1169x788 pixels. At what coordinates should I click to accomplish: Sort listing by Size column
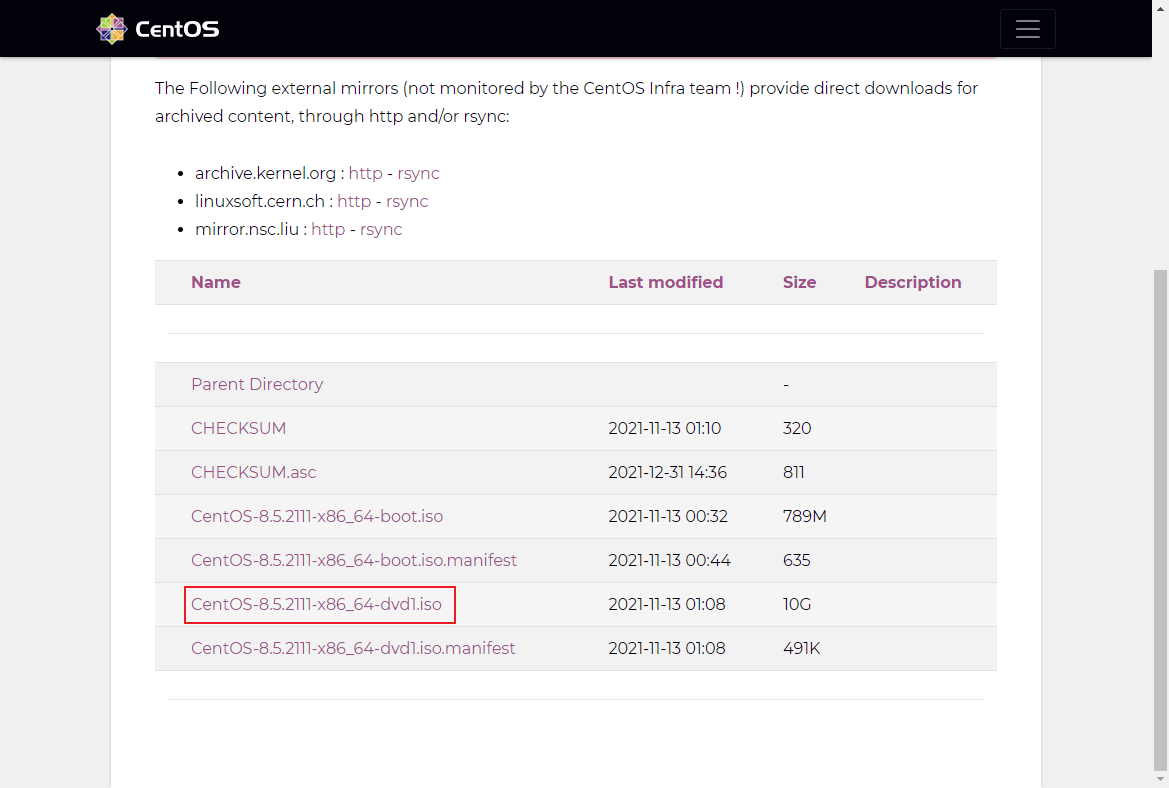pos(799,283)
